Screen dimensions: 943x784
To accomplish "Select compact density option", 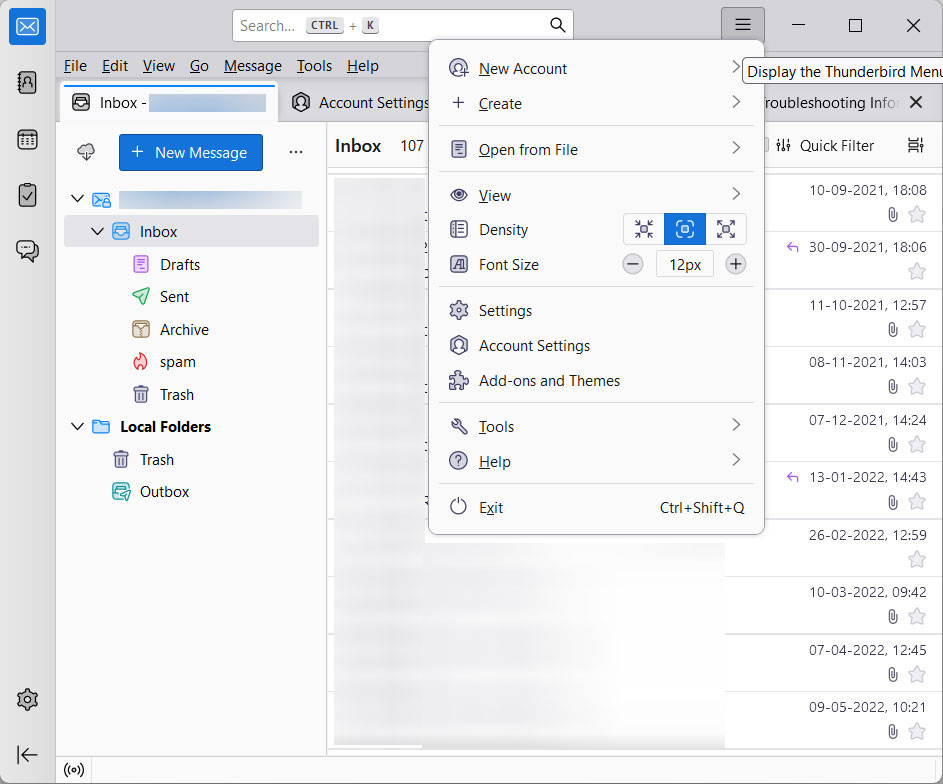I will click(644, 230).
